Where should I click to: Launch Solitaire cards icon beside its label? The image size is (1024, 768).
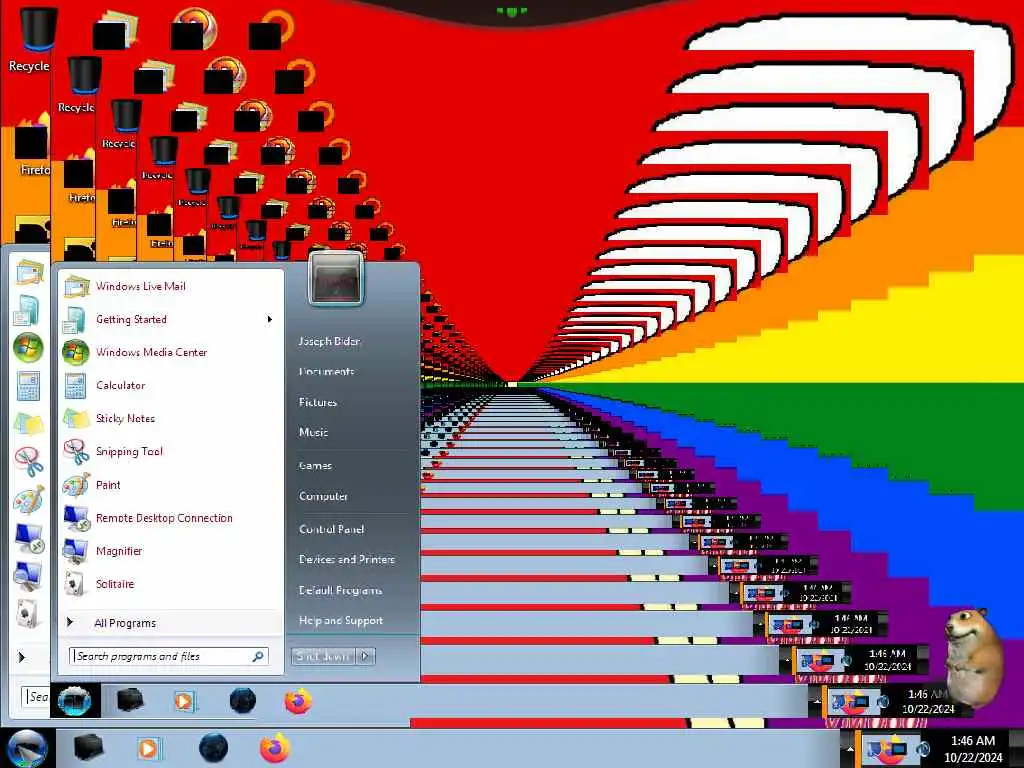click(x=76, y=584)
